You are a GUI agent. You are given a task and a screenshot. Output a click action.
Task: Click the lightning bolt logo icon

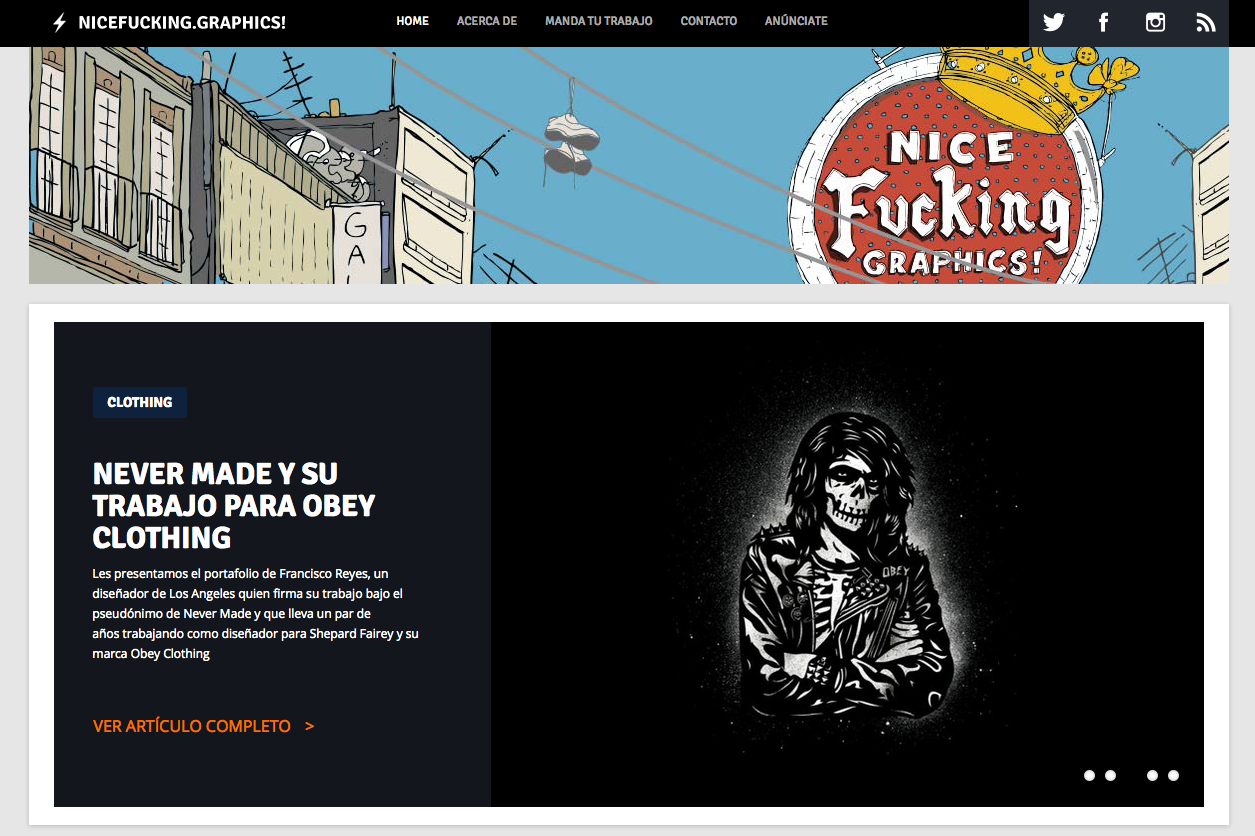[60, 22]
